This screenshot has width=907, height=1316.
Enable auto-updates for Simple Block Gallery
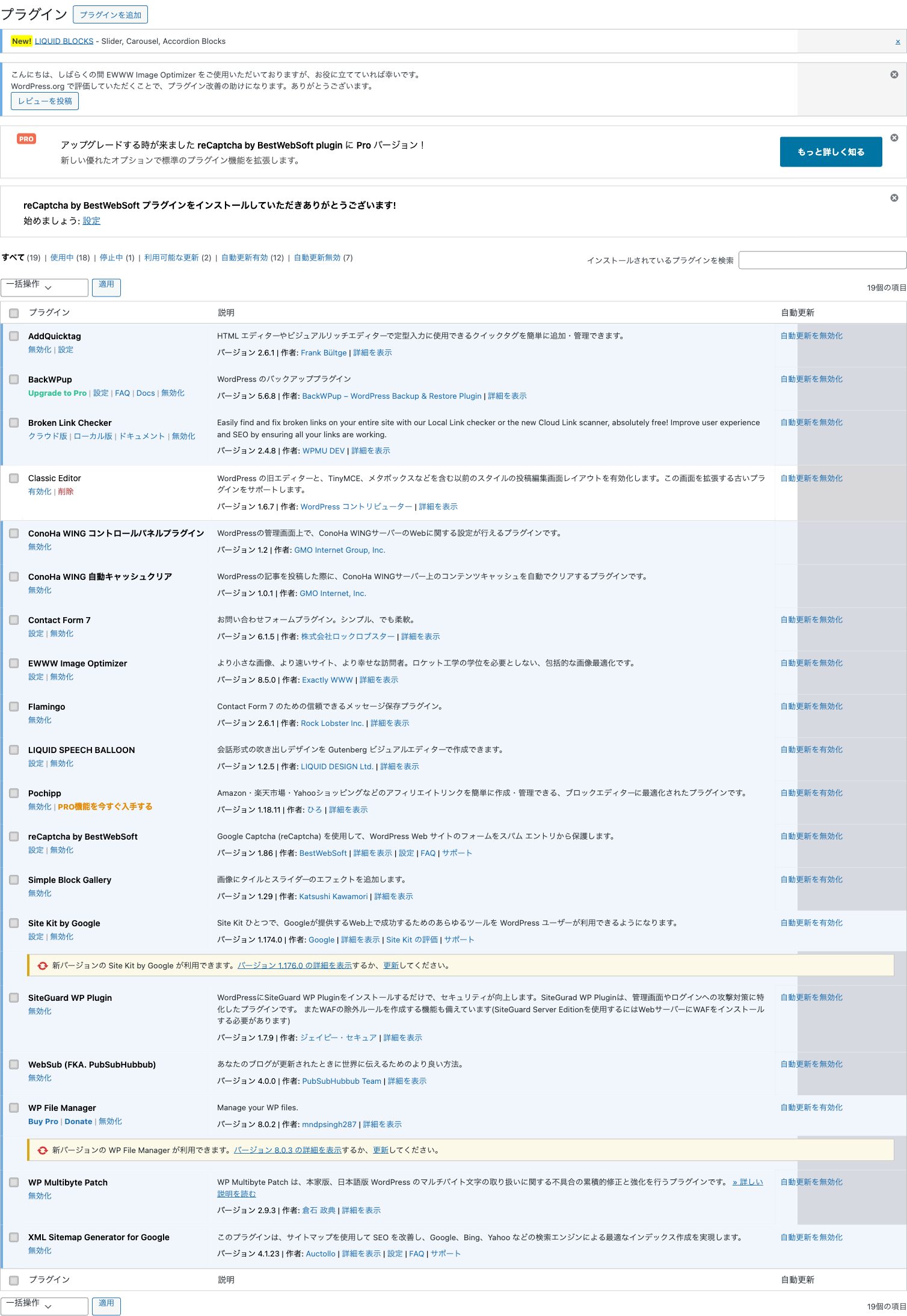[811, 879]
